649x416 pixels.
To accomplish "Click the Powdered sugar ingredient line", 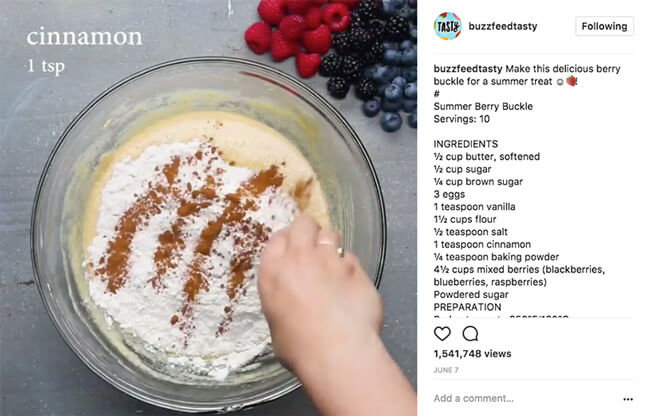I will point(471,295).
